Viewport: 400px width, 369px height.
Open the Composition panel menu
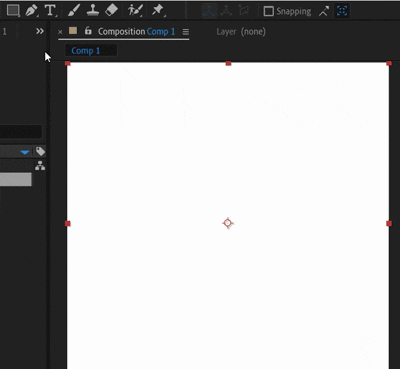click(x=186, y=32)
